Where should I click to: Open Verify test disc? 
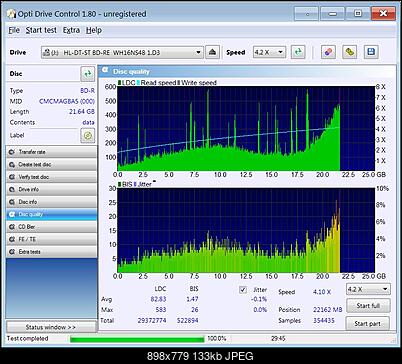[x=52, y=177]
